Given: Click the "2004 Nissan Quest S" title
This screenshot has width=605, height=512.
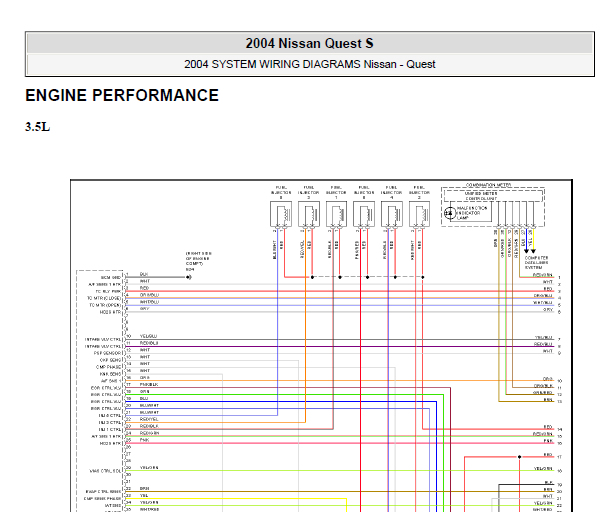Looking at the screenshot, I should click(x=309, y=43).
